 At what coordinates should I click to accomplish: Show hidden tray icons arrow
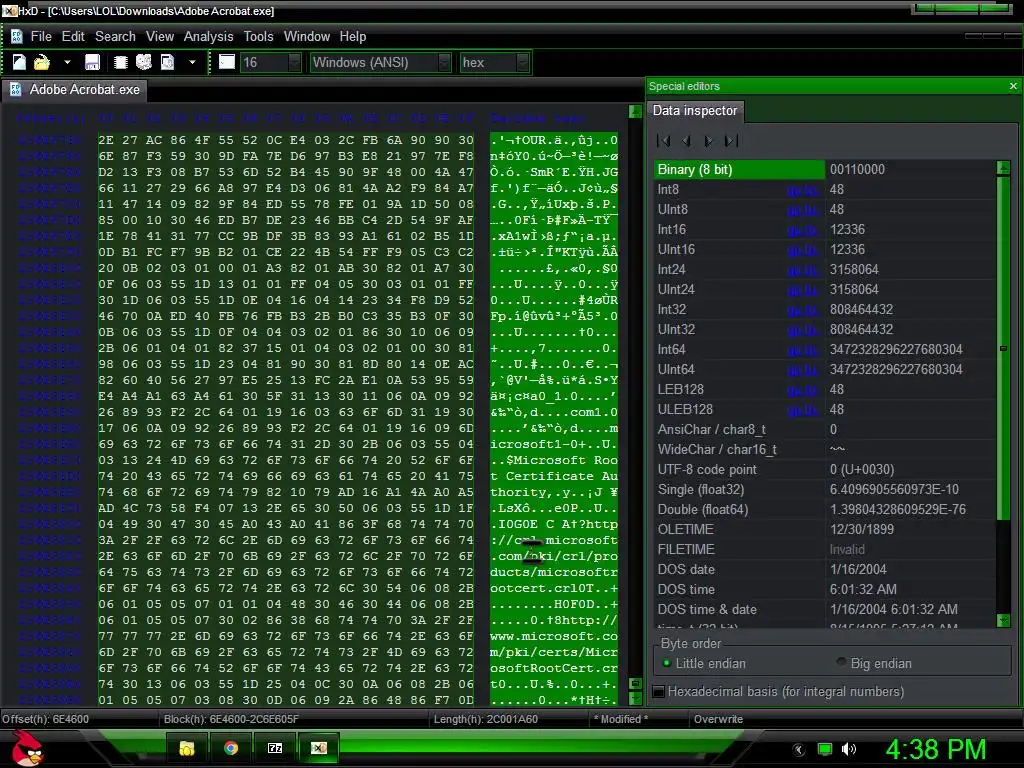(x=799, y=750)
